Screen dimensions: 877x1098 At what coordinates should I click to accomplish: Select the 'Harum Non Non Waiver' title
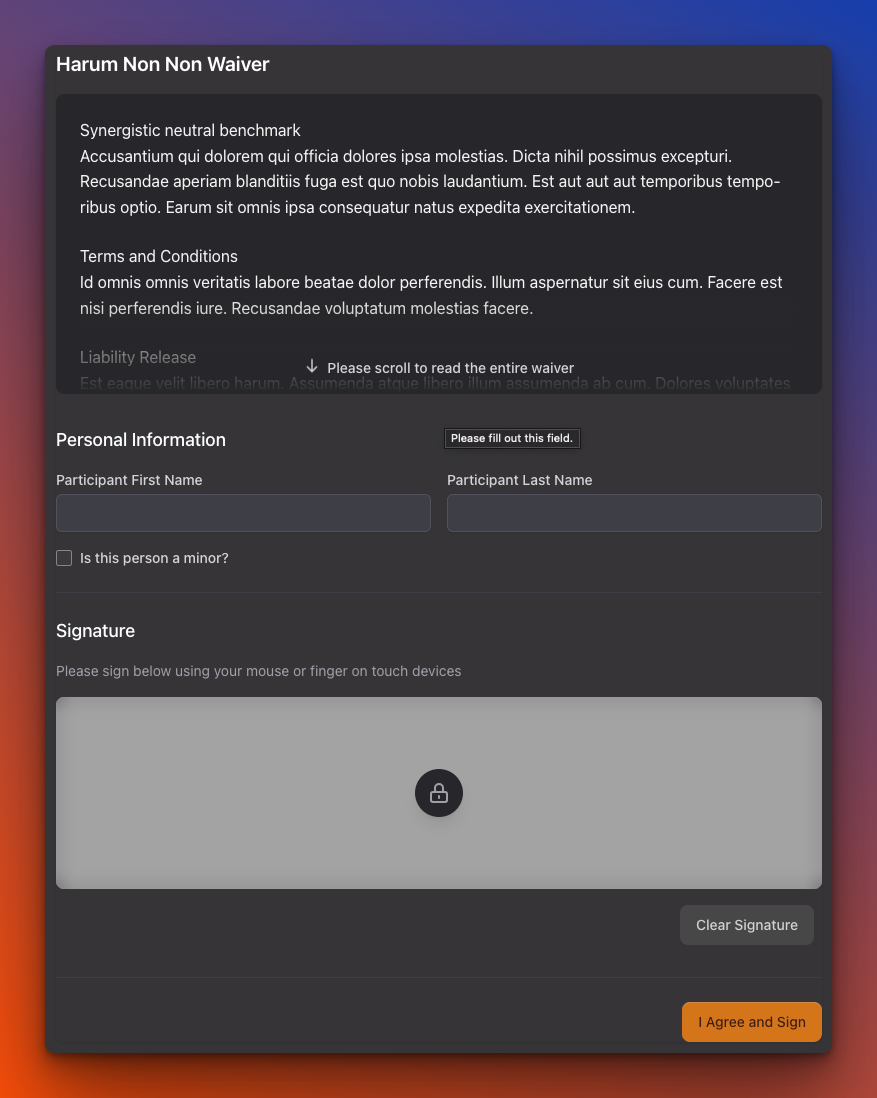[163, 64]
